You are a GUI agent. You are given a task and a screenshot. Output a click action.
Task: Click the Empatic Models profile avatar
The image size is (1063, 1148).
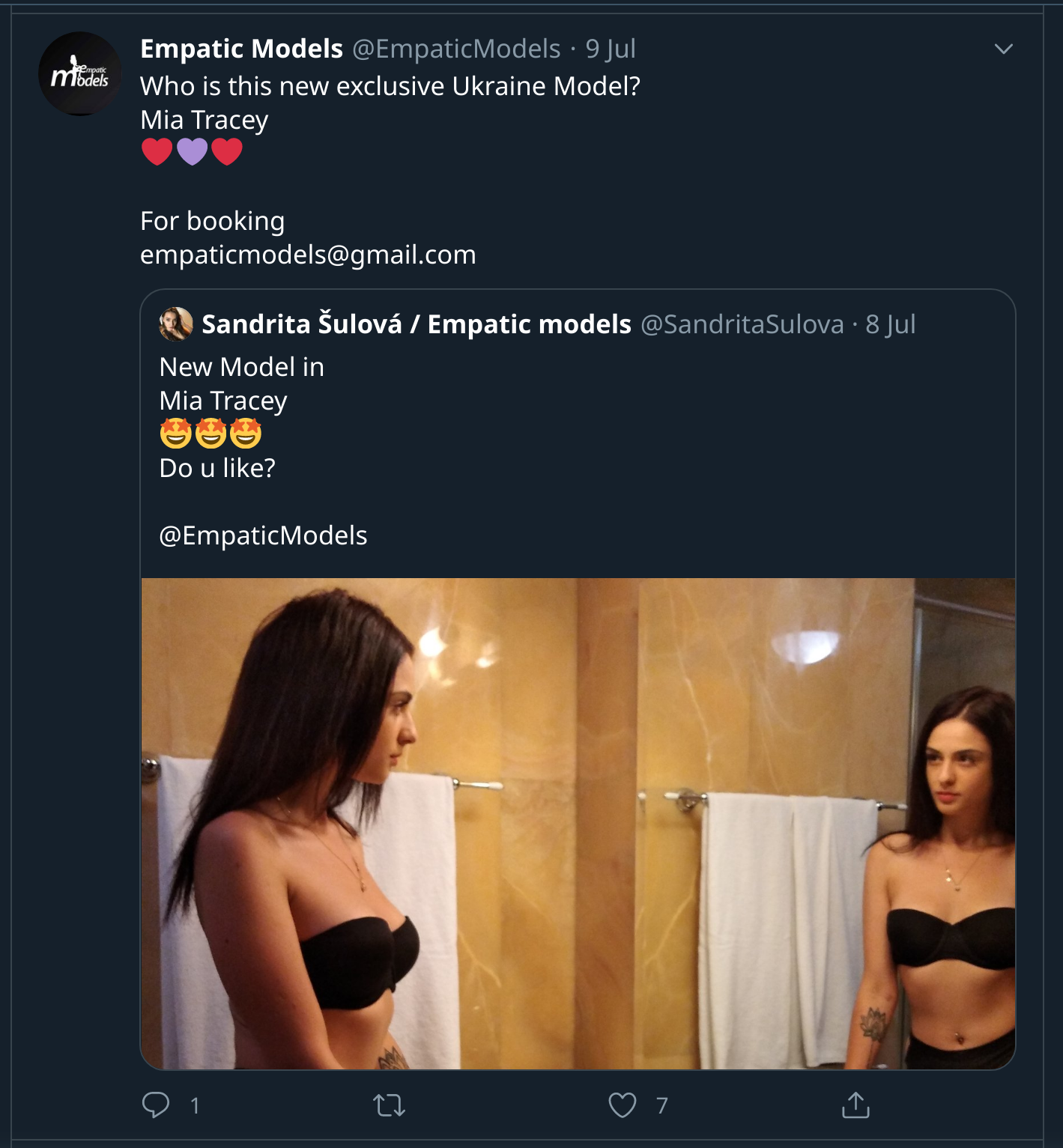pyautogui.click(x=79, y=73)
